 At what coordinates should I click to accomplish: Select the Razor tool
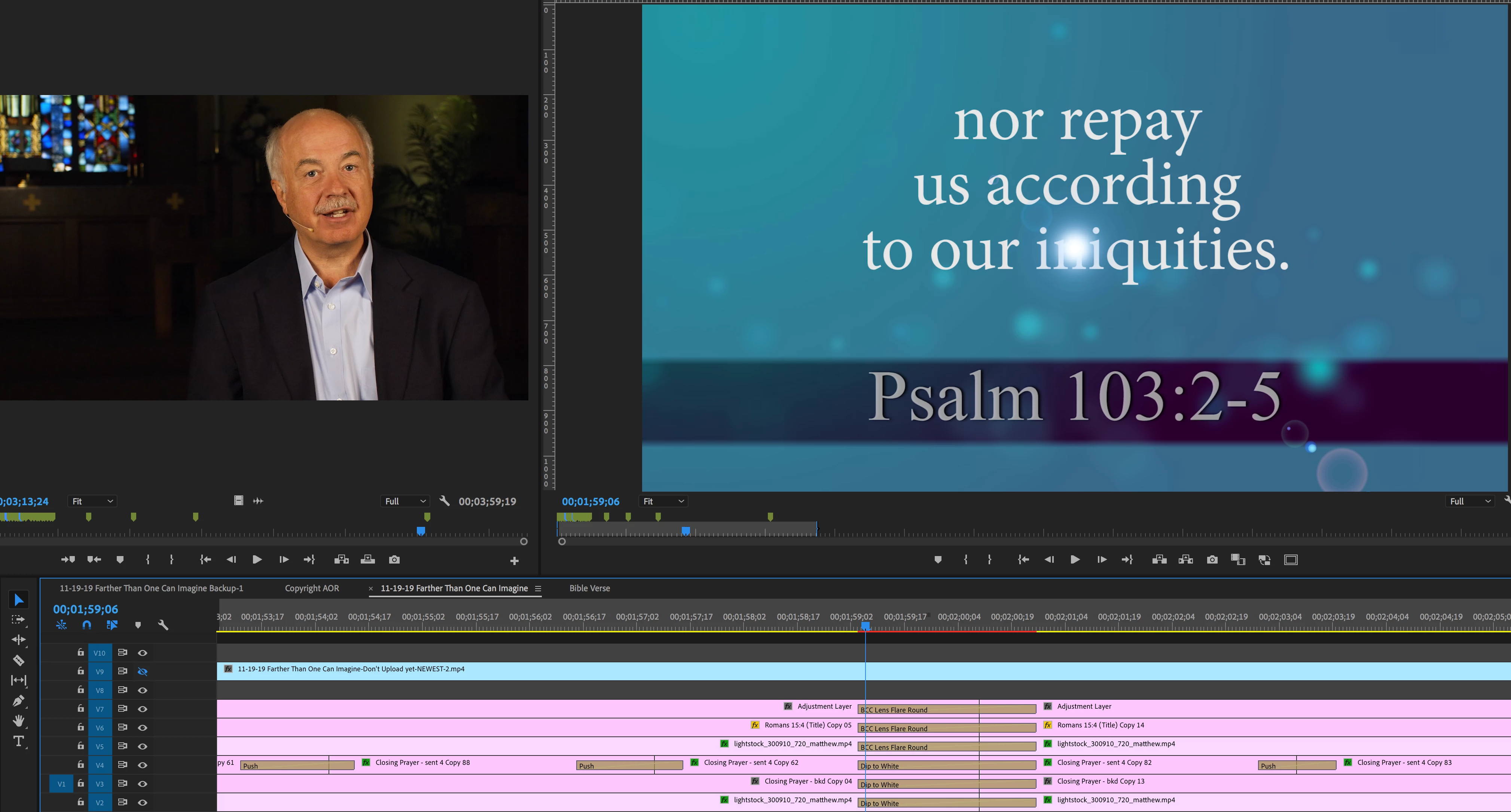pyautogui.click(x=18, y=660)
